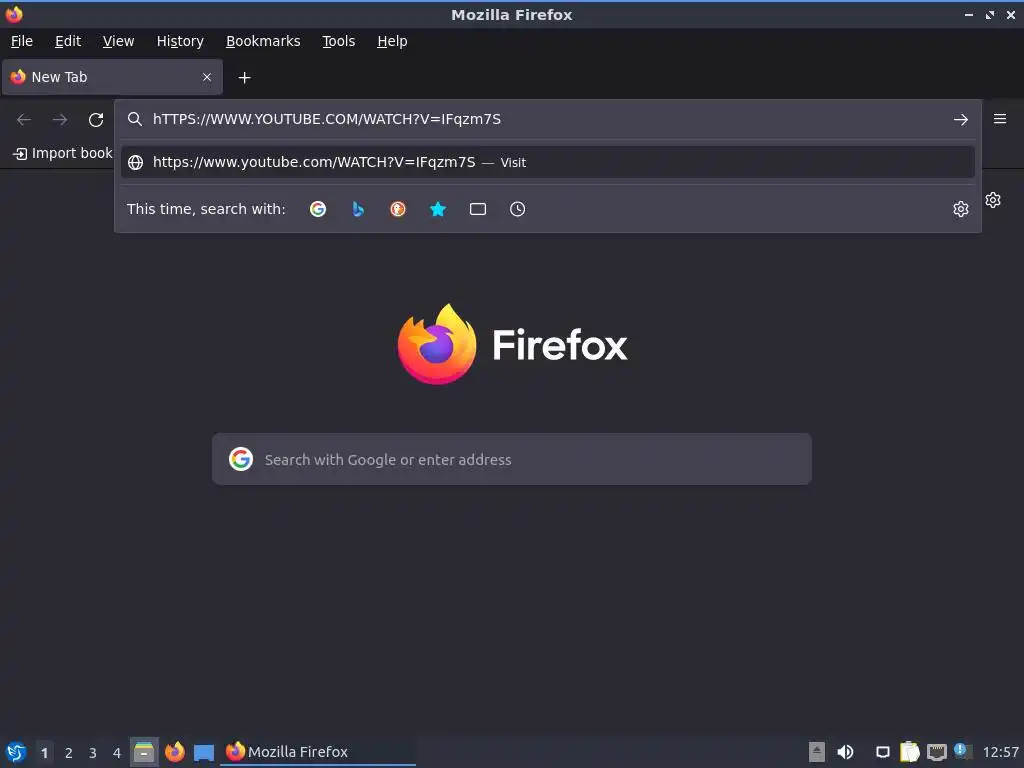Viewport: 1024px width, 768px height.
Task: Click the 12:57 clock on the taskbar
Action: (1000, 752)
